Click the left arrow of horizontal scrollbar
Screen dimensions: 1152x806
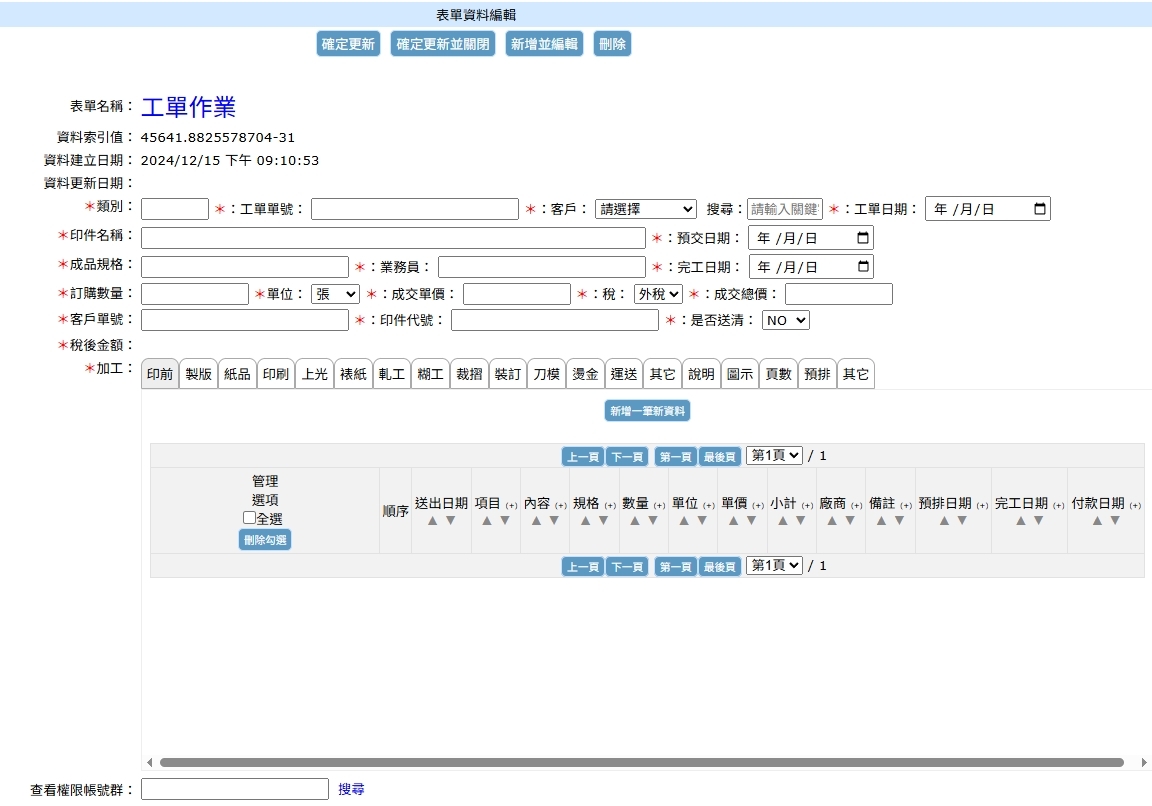point(150,763)
